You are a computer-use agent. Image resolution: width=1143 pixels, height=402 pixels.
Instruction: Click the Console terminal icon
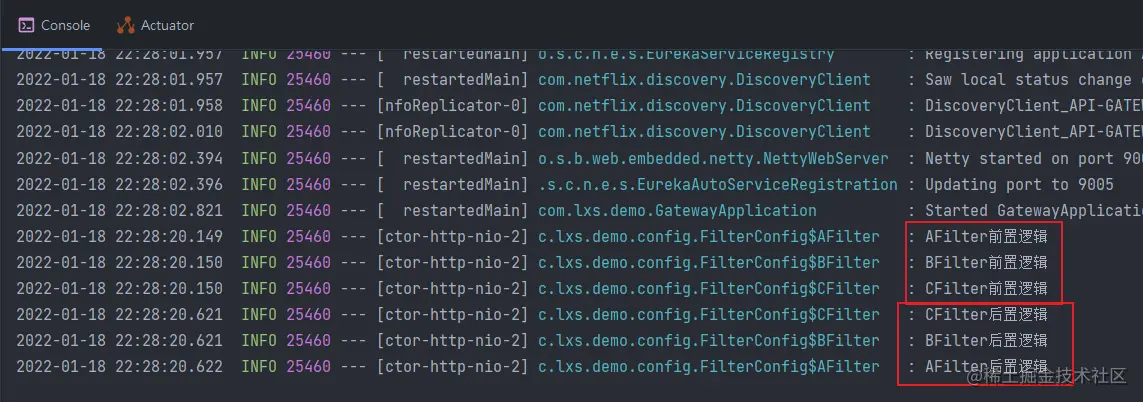click(x=26, y=26)
